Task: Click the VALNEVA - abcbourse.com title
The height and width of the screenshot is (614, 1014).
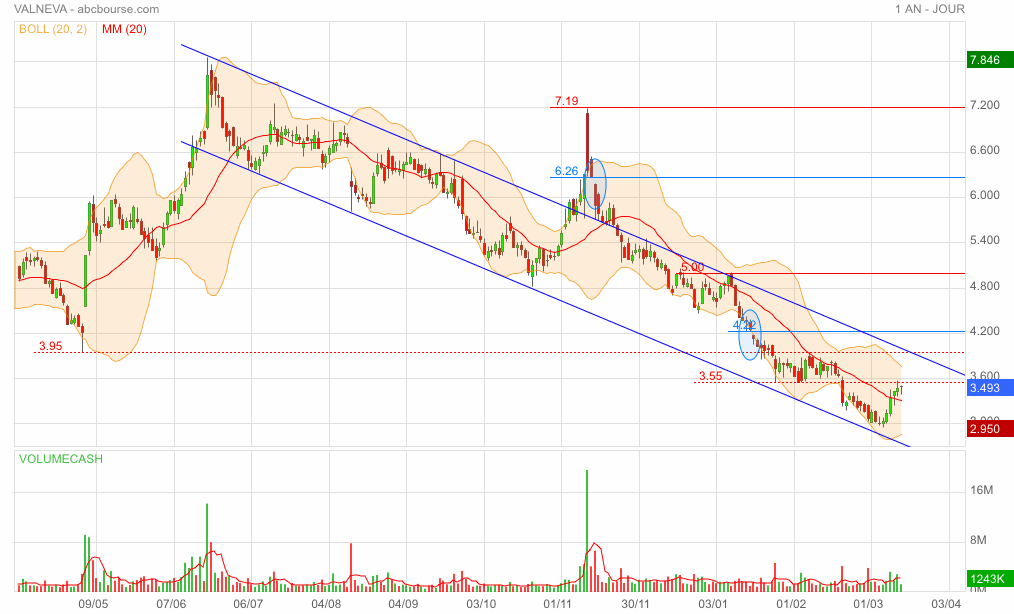Action: pyautogui.click(x=86, y=9)
